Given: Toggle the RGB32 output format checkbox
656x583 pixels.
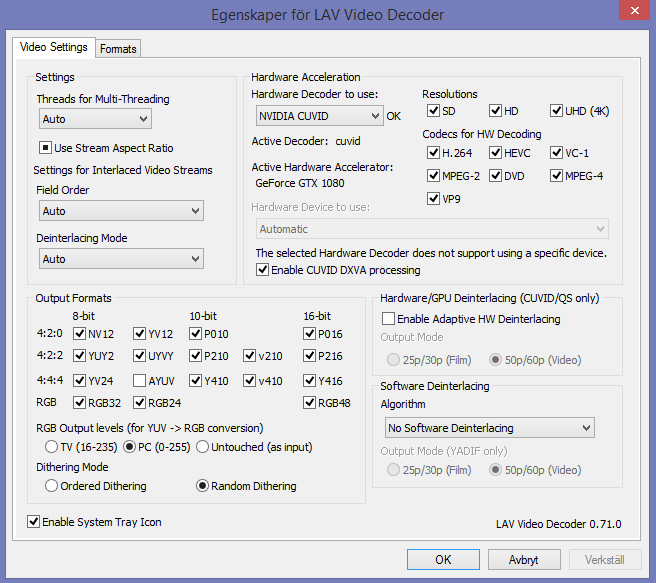Looking at the screenshot, I should [x=79, y=403].
